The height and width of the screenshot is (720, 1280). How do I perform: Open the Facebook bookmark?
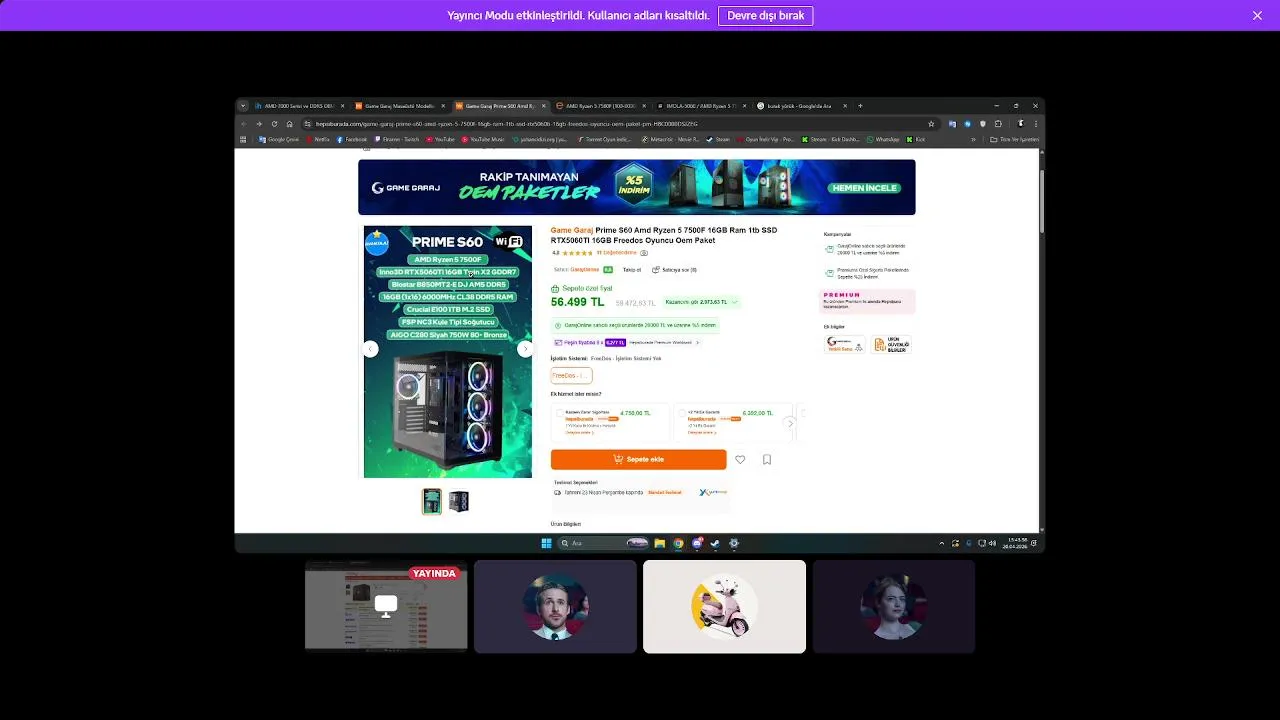coord(352,139)
